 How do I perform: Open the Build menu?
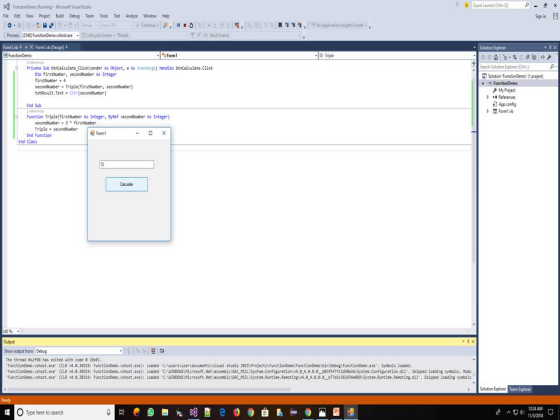(60, 16)
